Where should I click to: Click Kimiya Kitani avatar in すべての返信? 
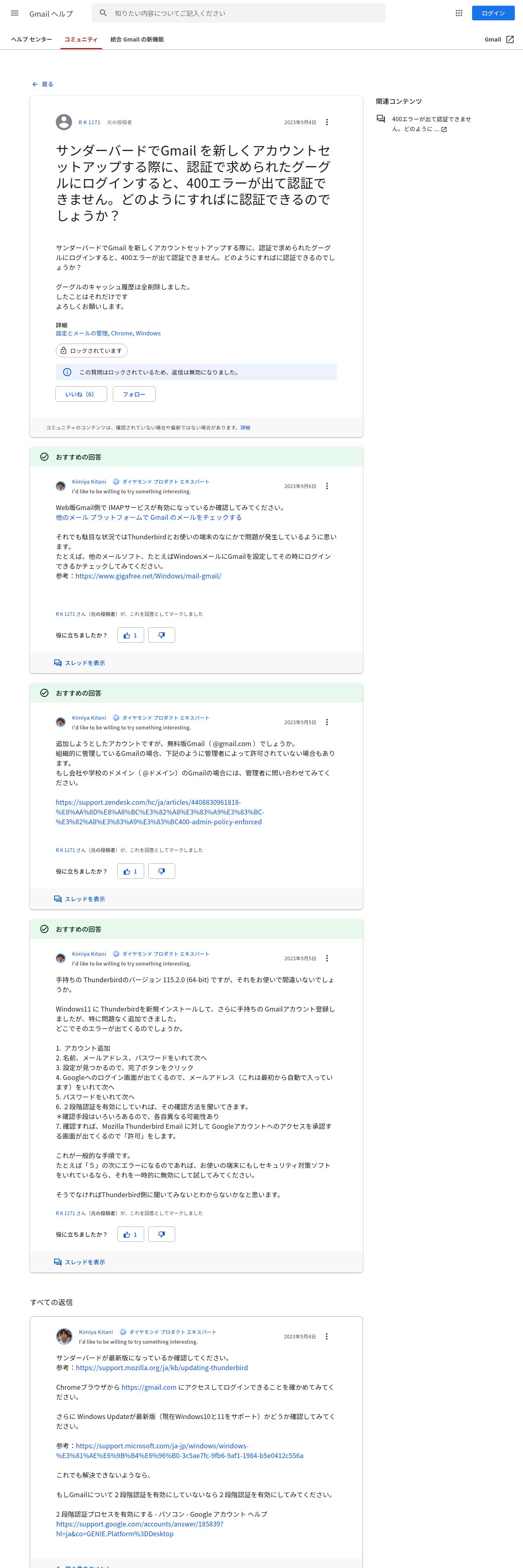[x=64, y=1337]
